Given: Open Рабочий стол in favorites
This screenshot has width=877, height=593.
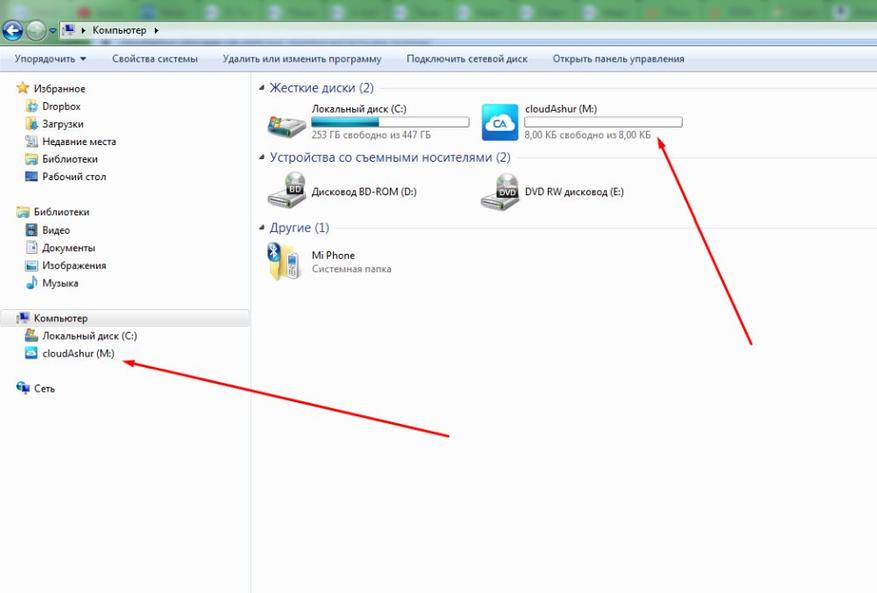Looking at the screenshot, I should tap(74, 177).
